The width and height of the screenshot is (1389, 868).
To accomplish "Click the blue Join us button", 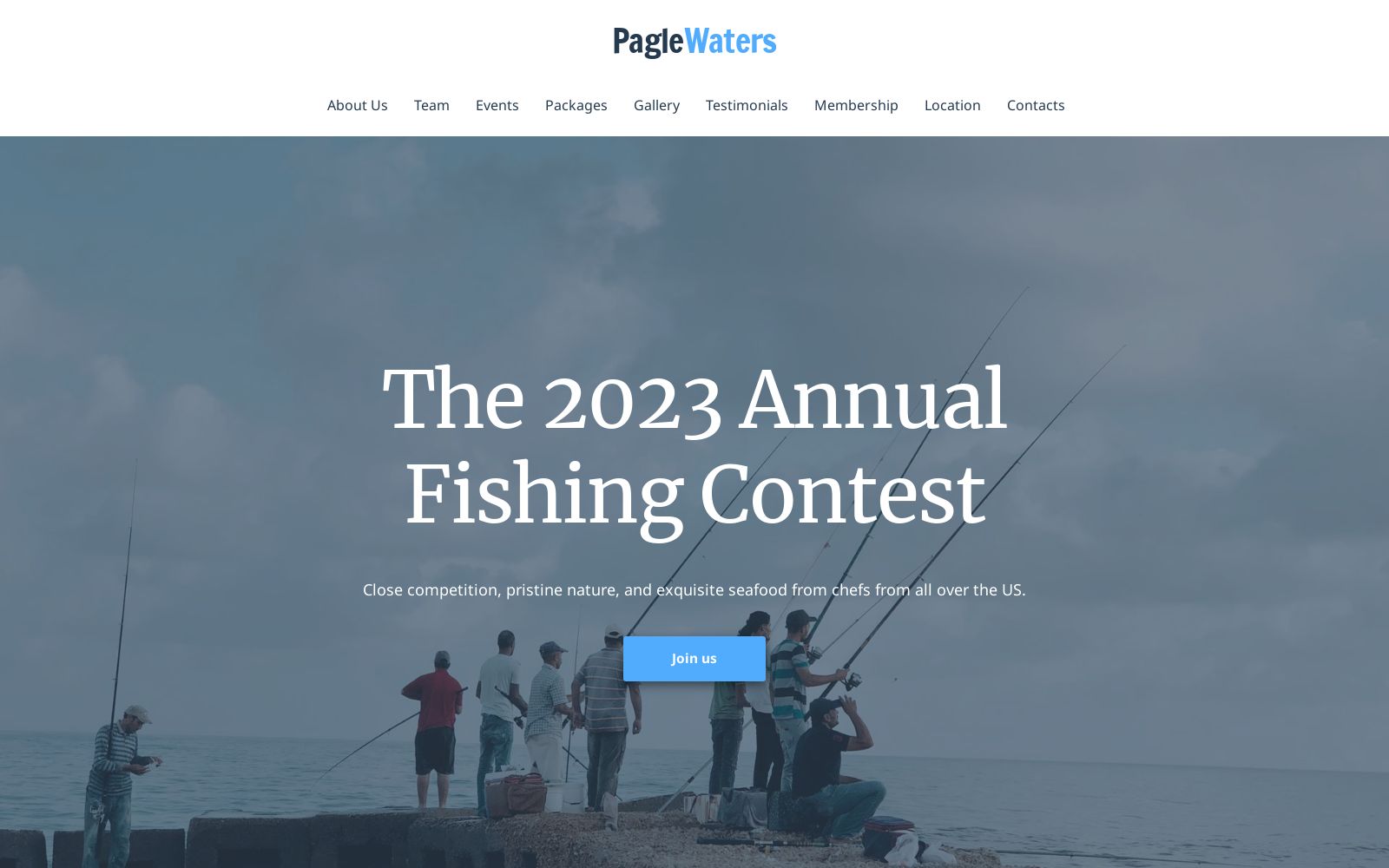I will (x=694, y=659).
